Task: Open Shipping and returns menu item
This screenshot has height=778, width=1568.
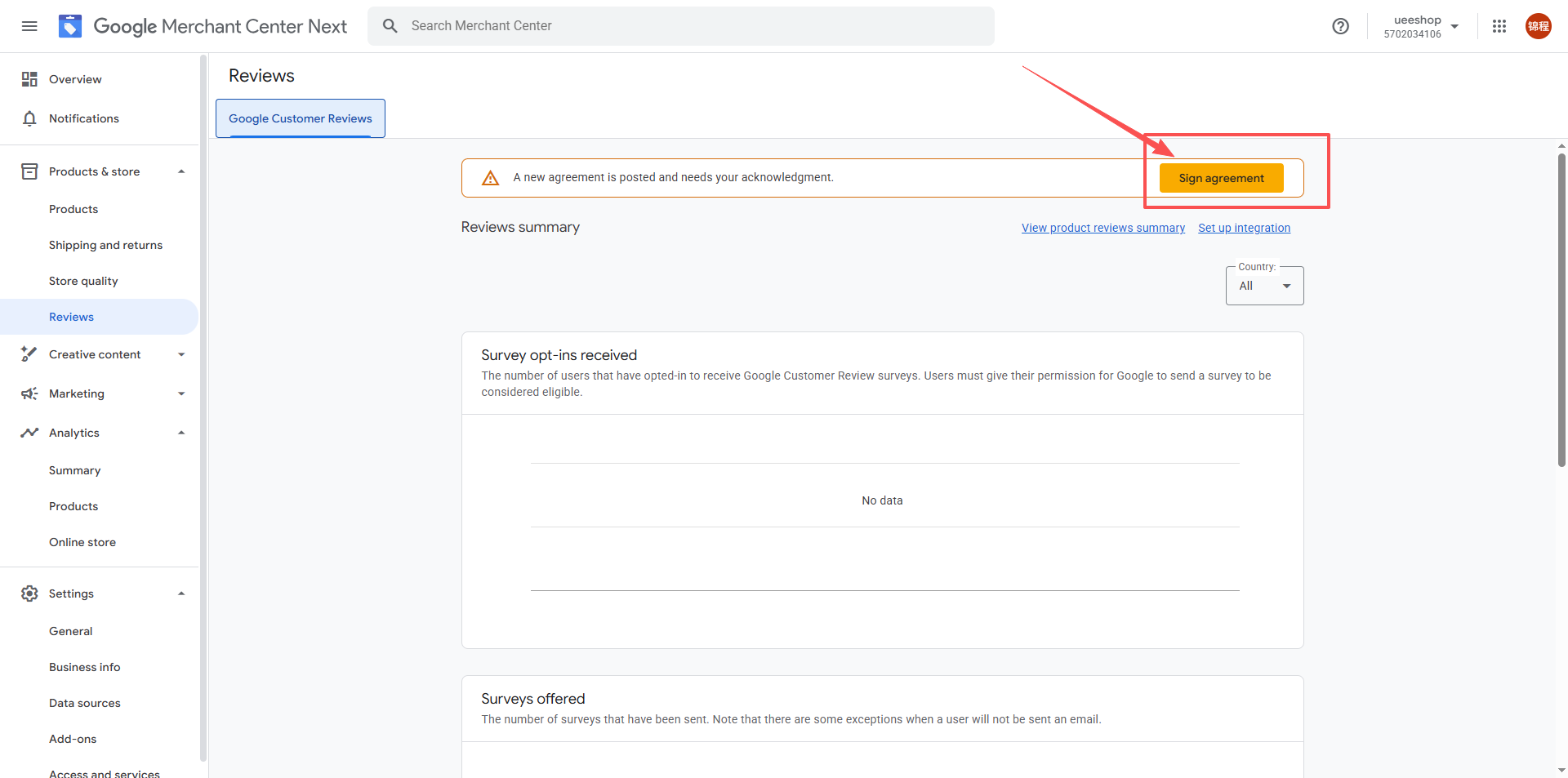Action: [x=105, y=245]
